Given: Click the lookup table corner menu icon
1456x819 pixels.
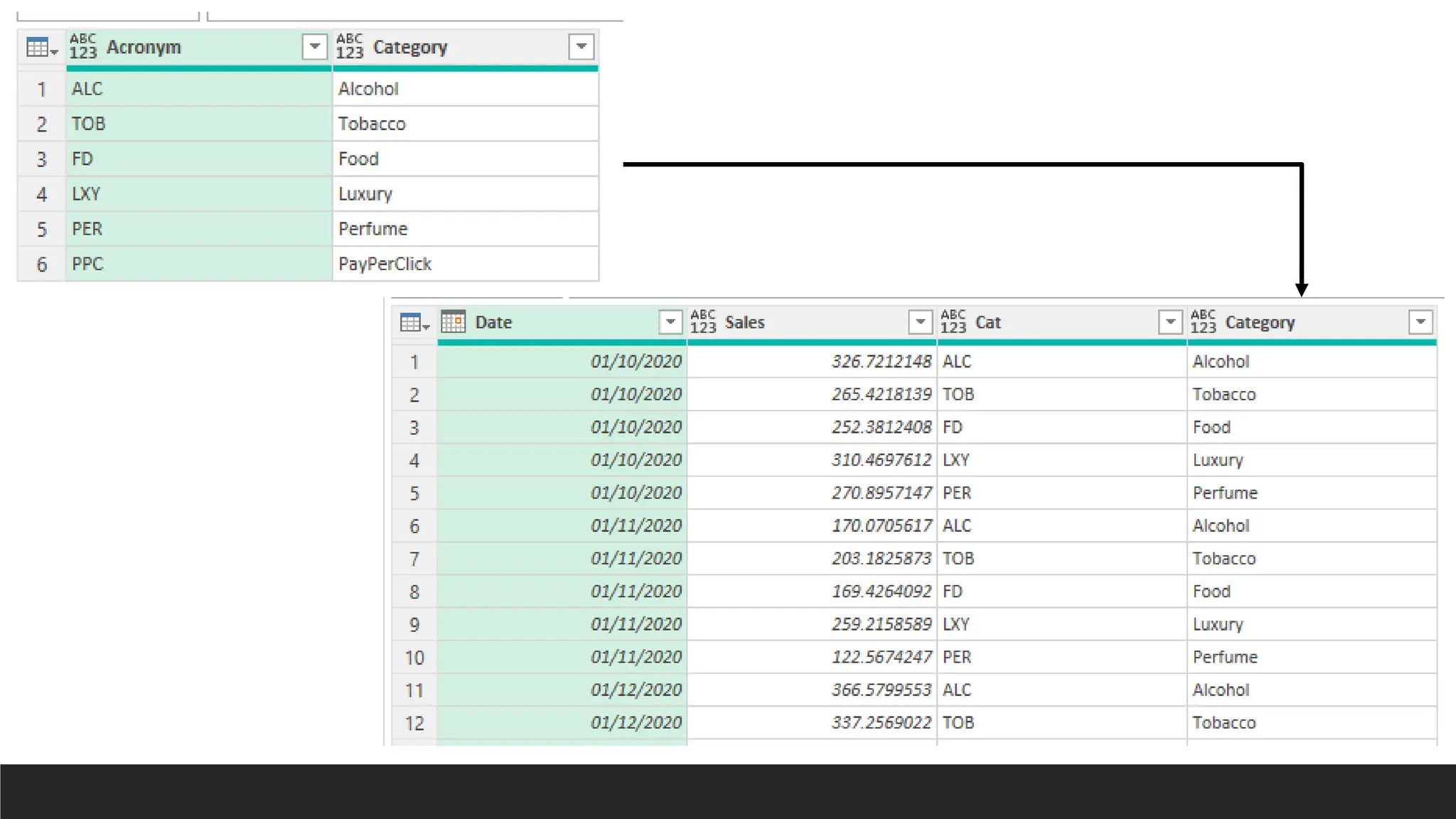Looking at the screenshot, I should (x=41, y=48).
